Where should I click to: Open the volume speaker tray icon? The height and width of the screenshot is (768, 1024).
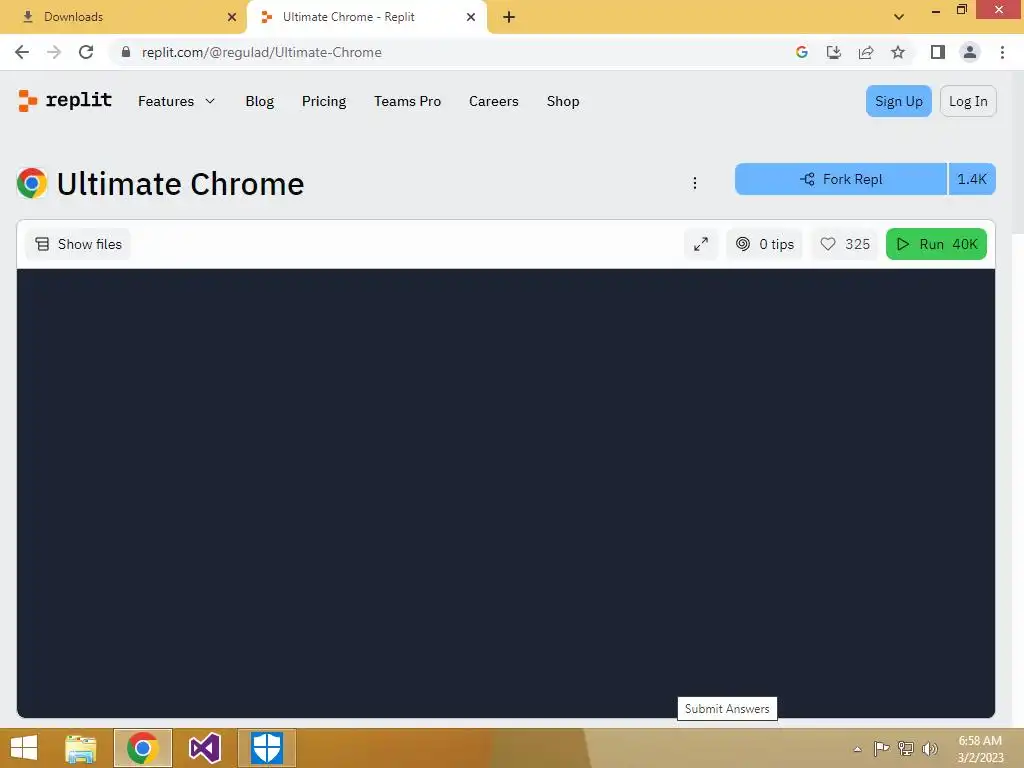(x=929, y=748)
